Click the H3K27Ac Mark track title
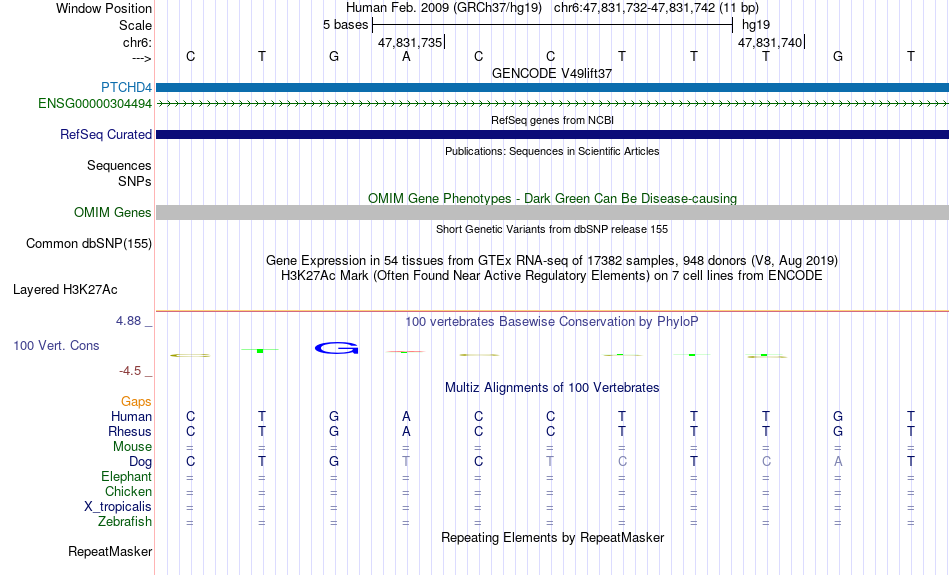950x575 pixels. [x=552, y=276]
